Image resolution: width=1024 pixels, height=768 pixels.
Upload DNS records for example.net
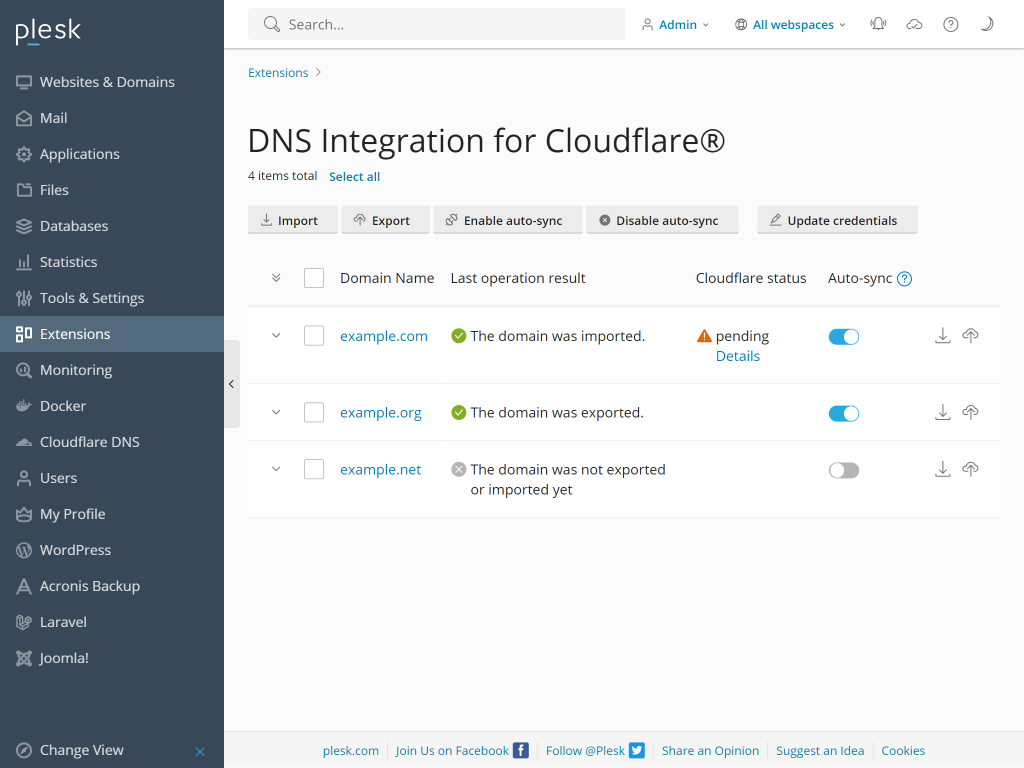pos(970,469)
